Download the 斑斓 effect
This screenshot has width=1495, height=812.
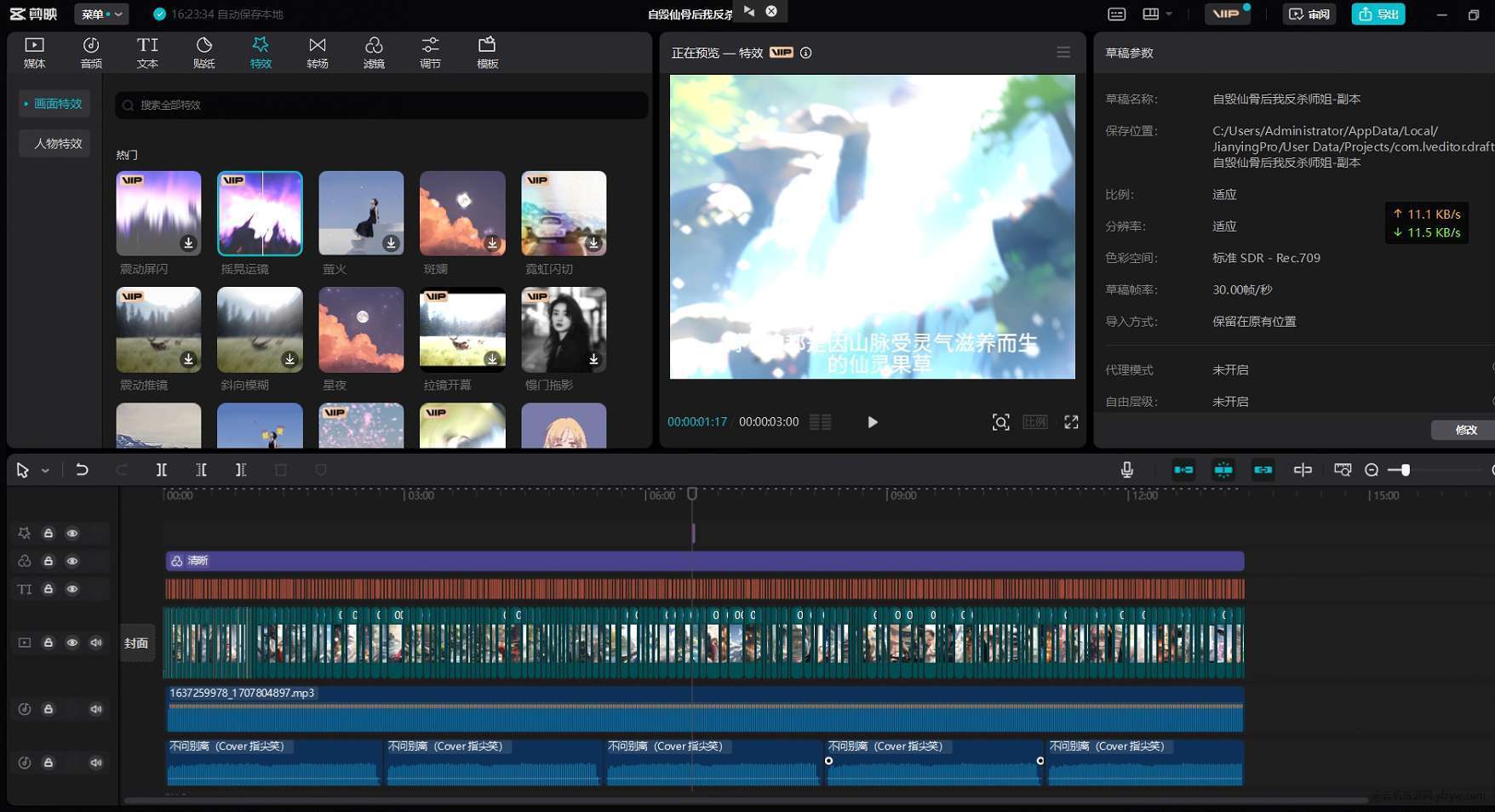point(492,243)
